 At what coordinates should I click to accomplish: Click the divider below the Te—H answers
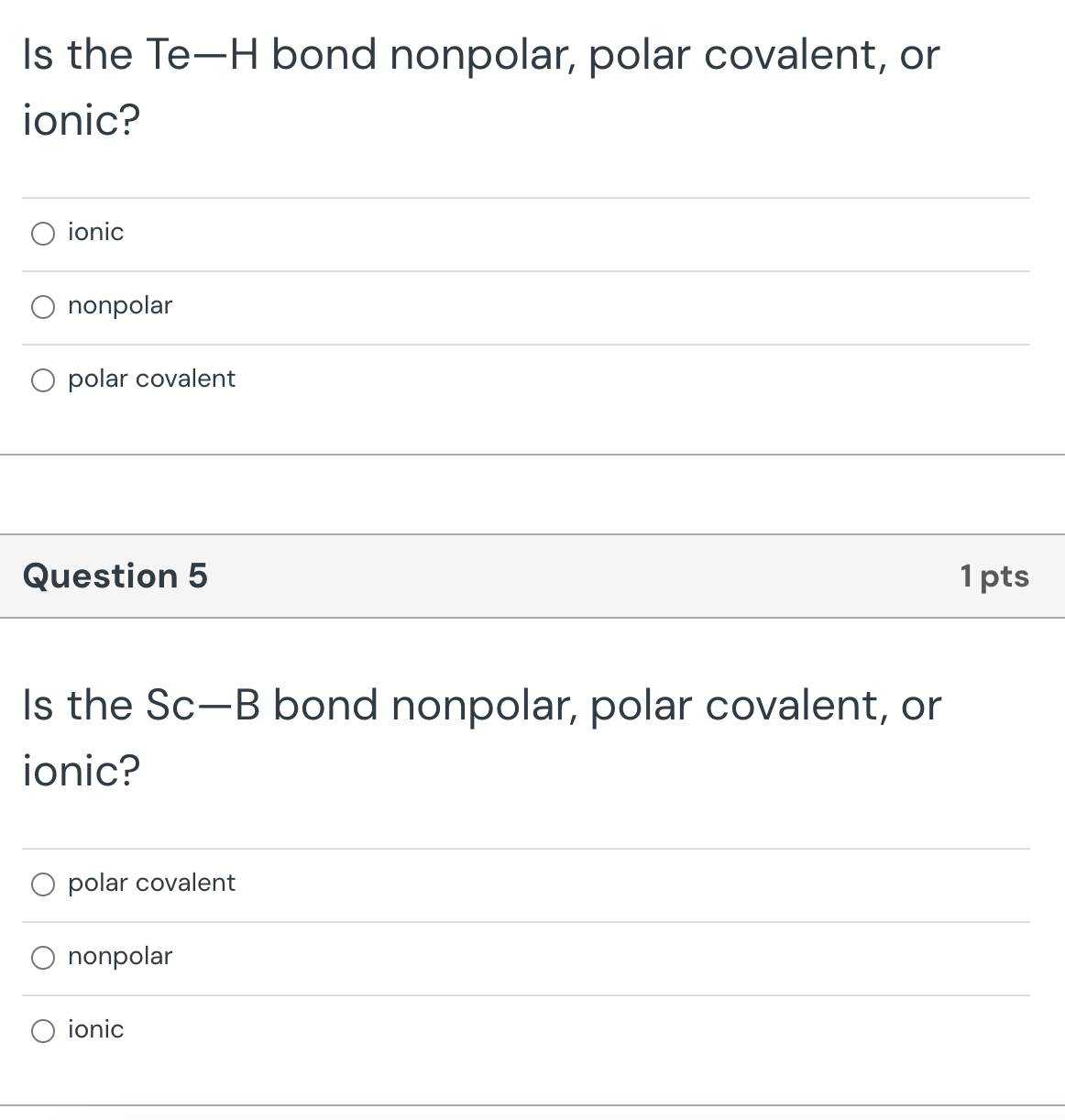coord(532,454)
